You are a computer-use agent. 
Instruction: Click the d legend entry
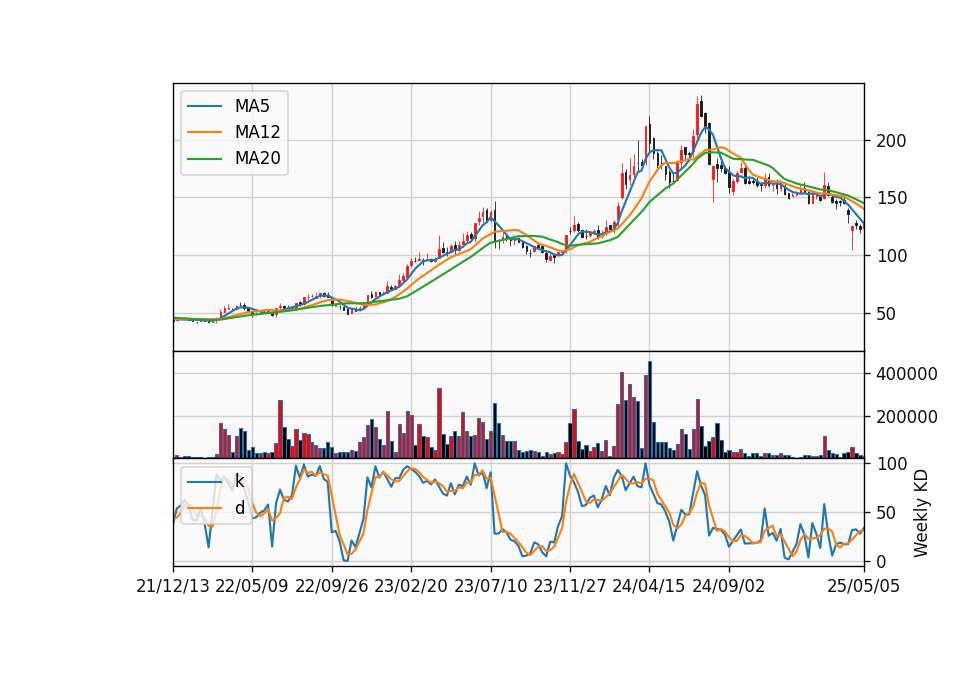(x=239, y=508)
